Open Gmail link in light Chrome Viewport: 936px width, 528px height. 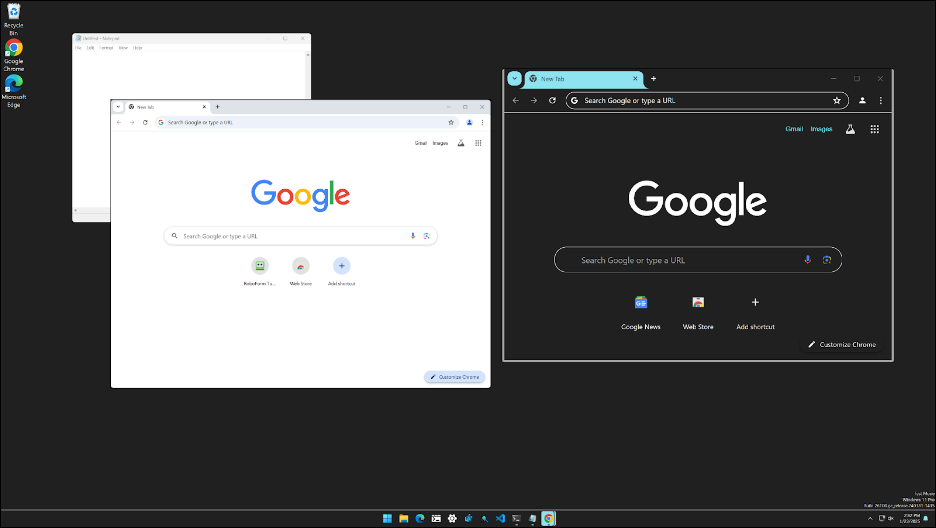tap(421, 143)
